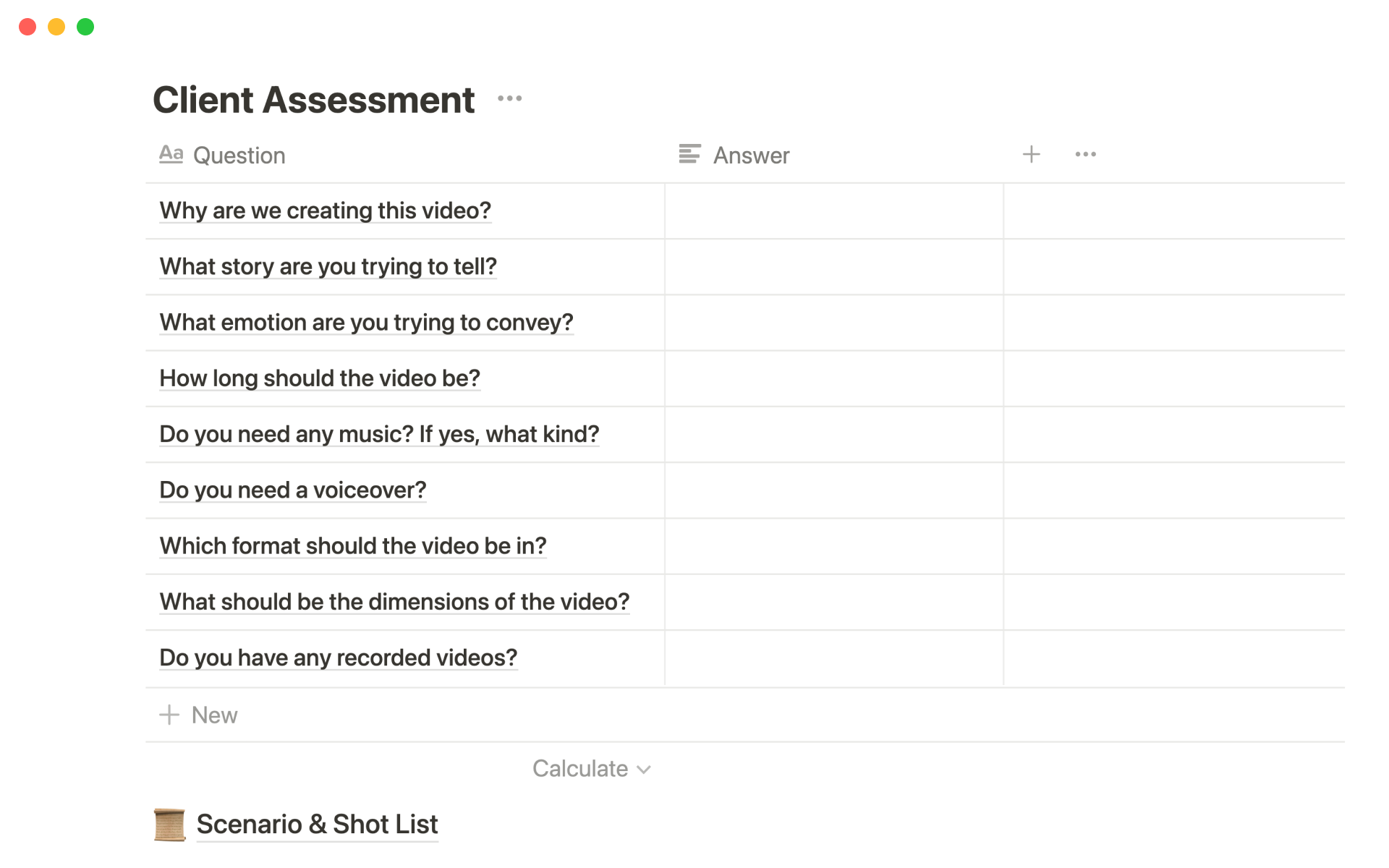Image resolution: width=1389 pixels, height=868 pixels.
Task: Click the green fullscreen window button
Action: 85,27
